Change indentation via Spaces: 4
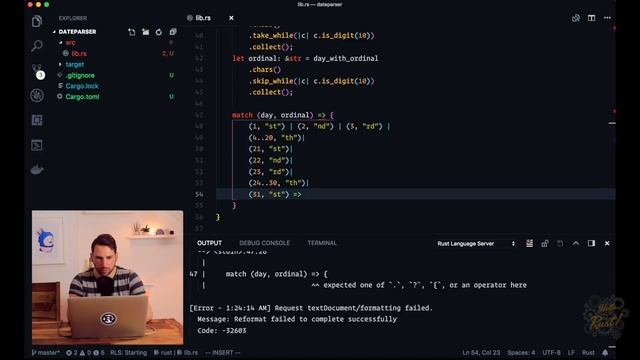The width and height of the screenshot is (640, 360). (x=521, y=352)
